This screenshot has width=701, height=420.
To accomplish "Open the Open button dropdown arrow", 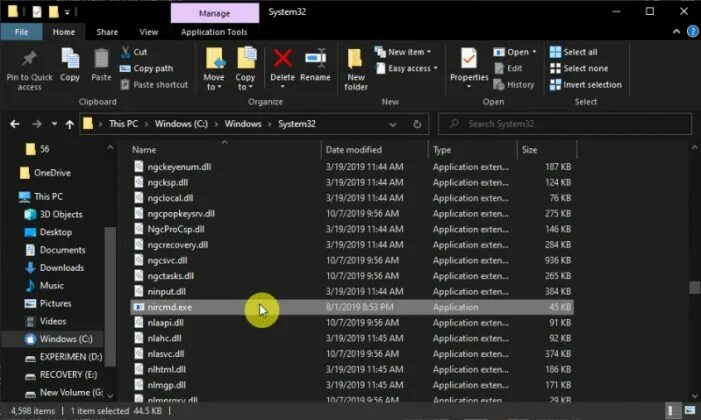I will pos(534,52).
